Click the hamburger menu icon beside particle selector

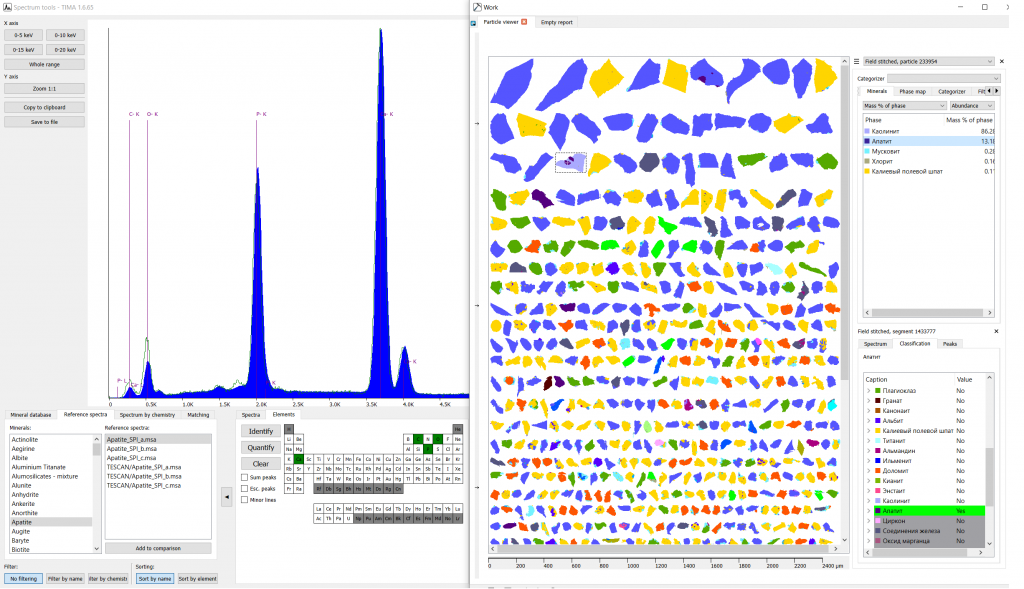pyautogui.click(x=856, y=61)
